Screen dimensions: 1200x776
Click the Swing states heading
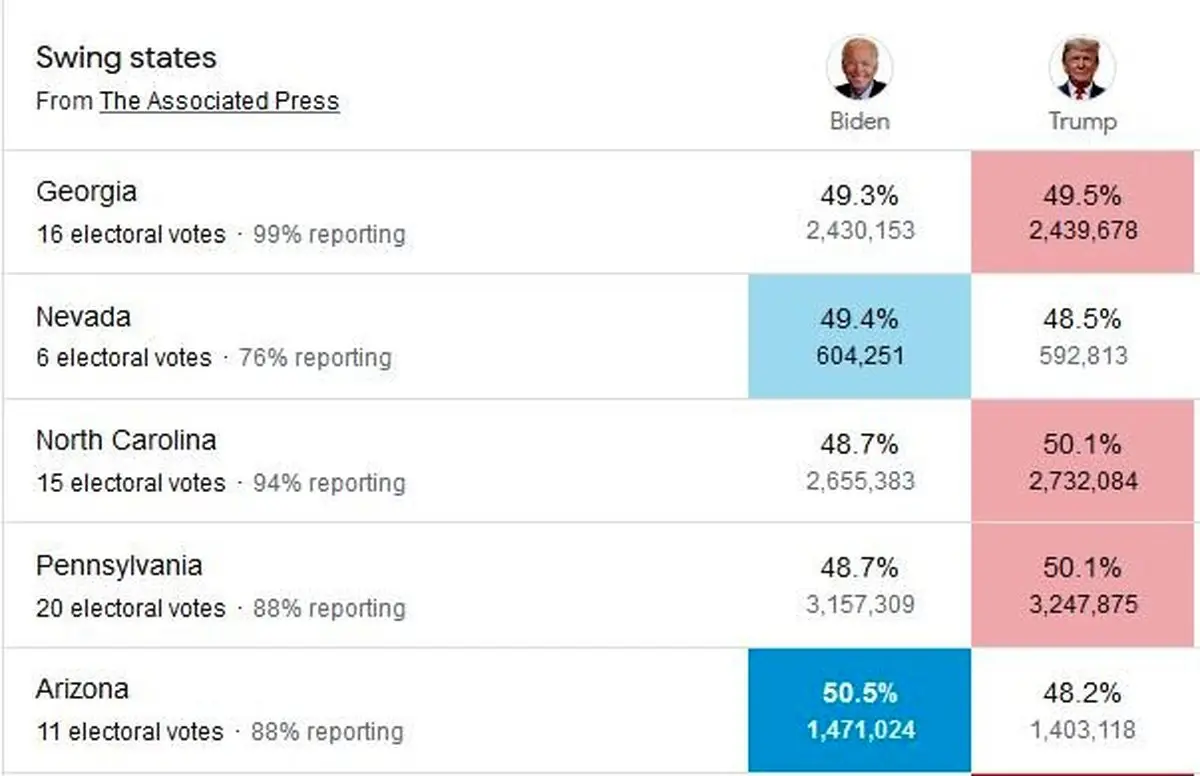pyautogui.click(x=126, y=57)
